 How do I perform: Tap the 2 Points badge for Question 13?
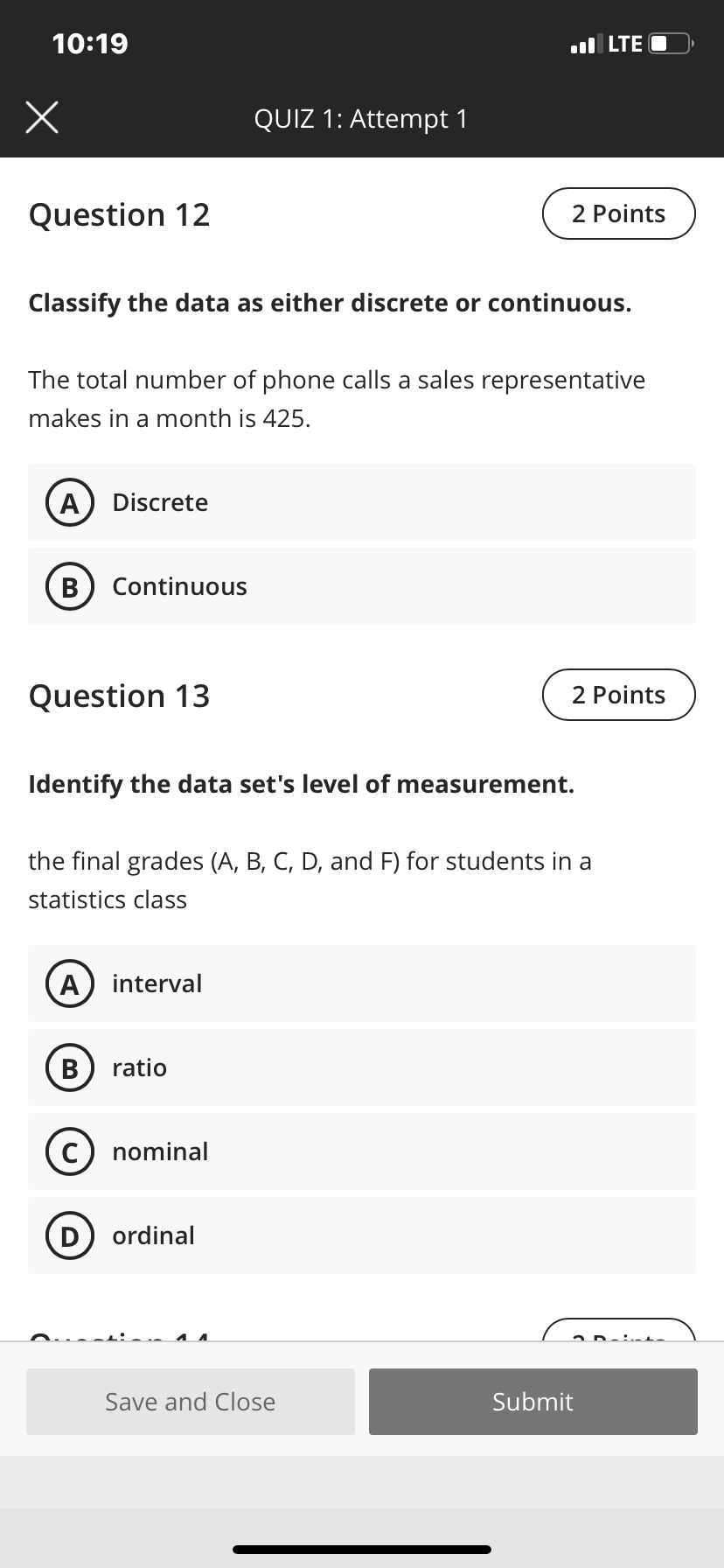click(619, 695)
